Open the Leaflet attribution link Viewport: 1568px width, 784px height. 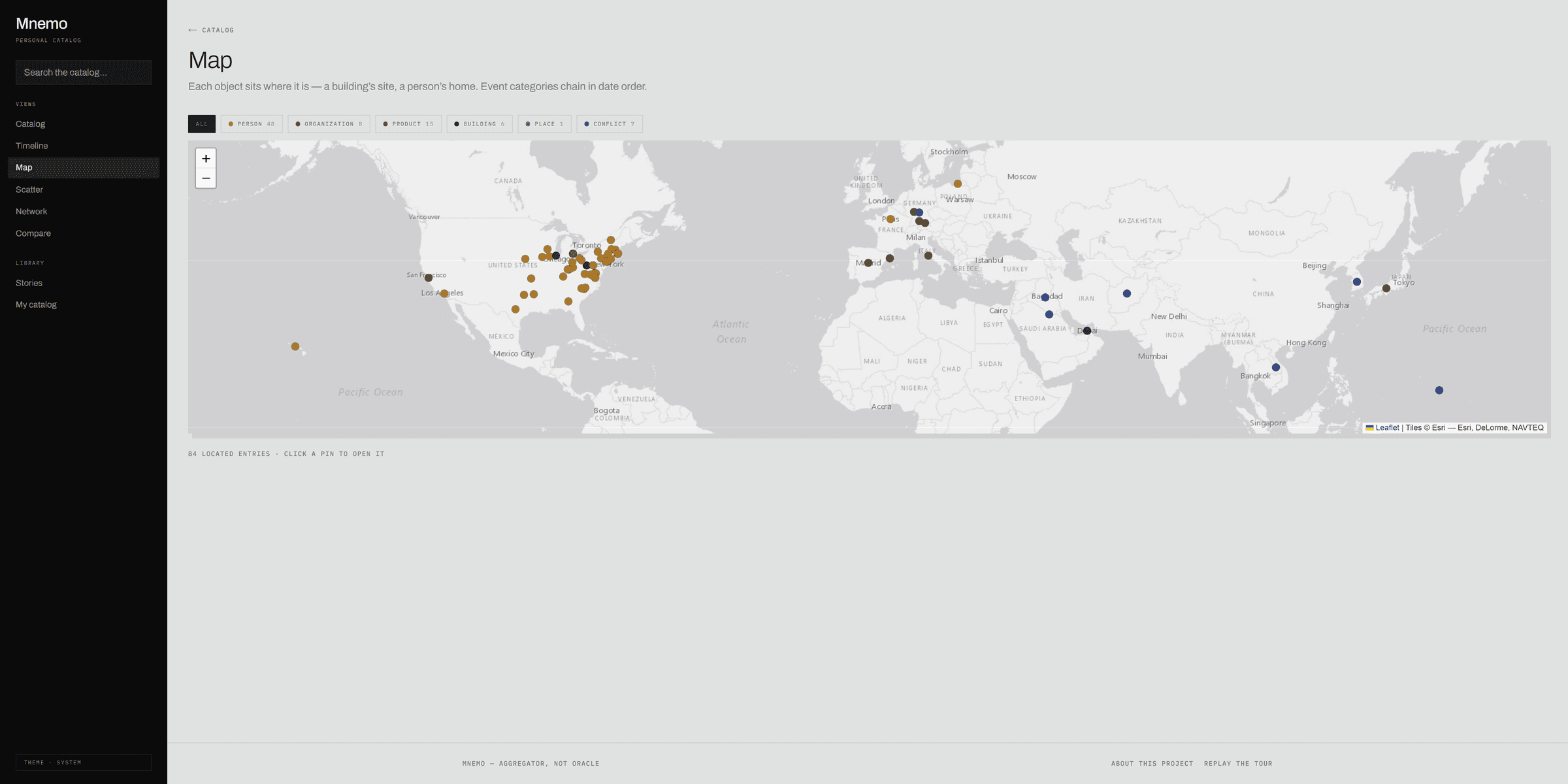[1382, 428]
